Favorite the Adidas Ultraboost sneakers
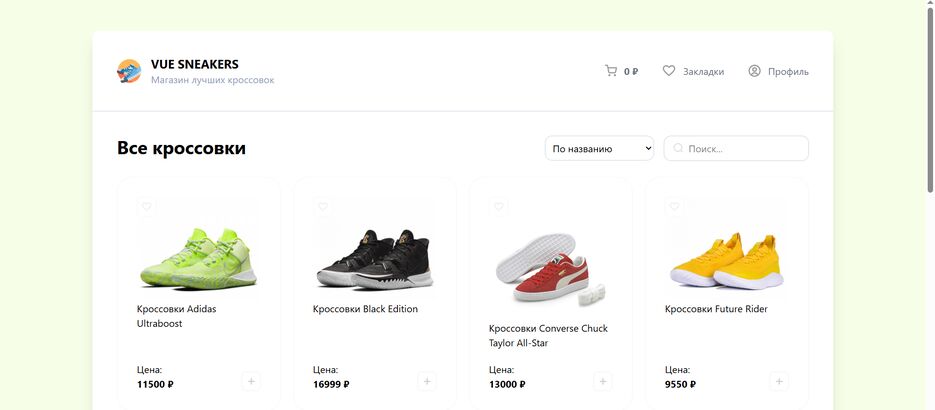This screenshot has height=410, width=935. tap(147, 207)
